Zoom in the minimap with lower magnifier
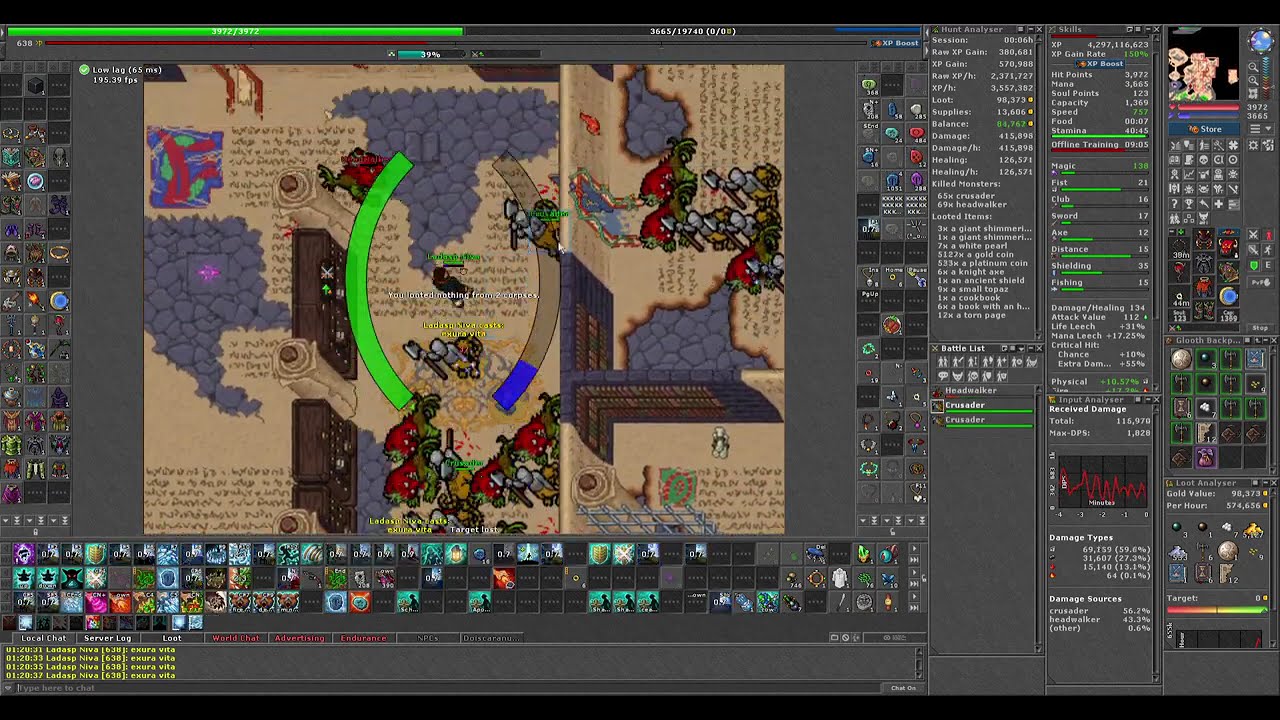The image size is (1280, 720). tap(1253, 82)
